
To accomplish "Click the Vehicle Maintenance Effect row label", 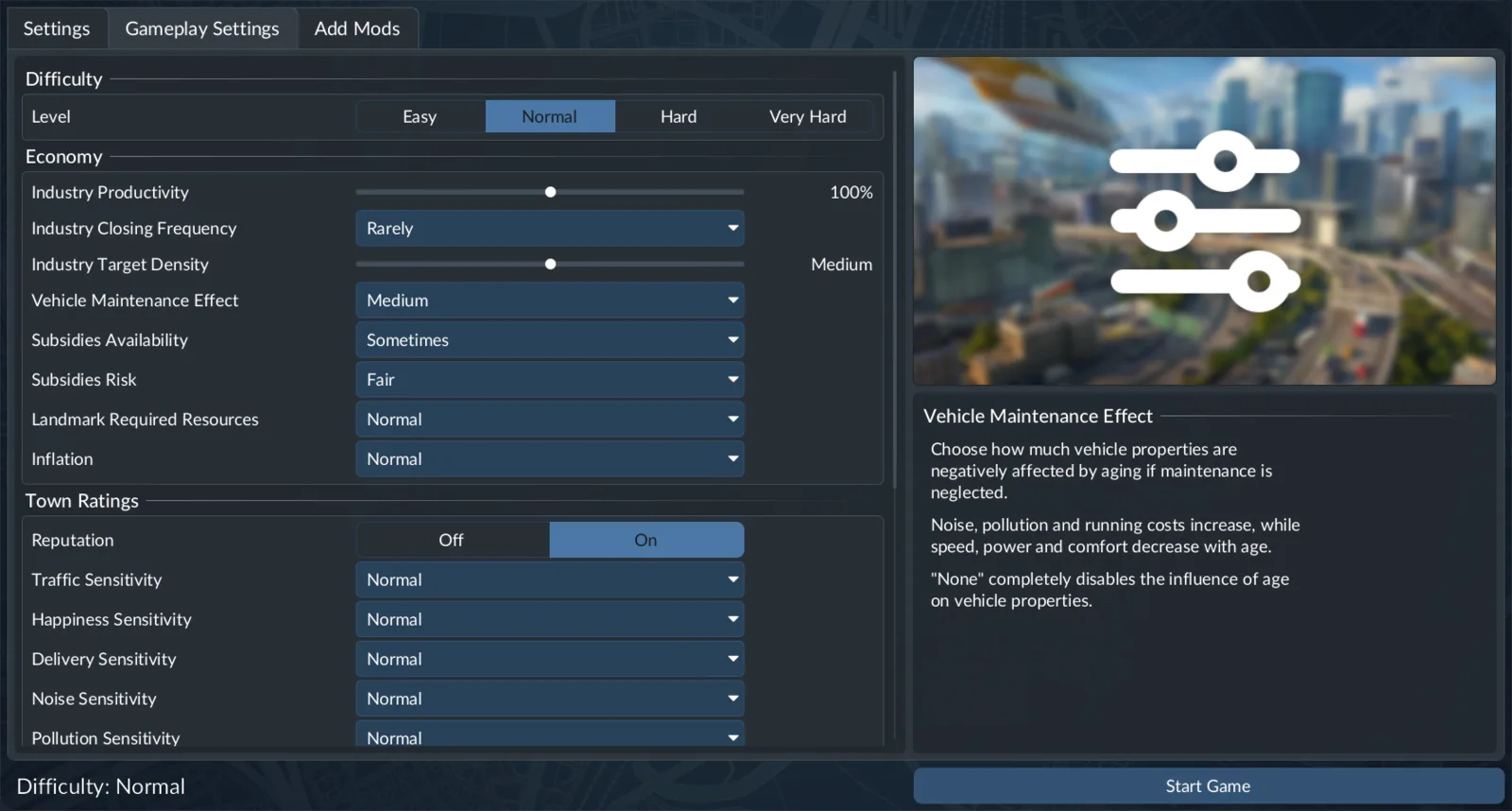I will pyautogui.click(x=135, y=300).
